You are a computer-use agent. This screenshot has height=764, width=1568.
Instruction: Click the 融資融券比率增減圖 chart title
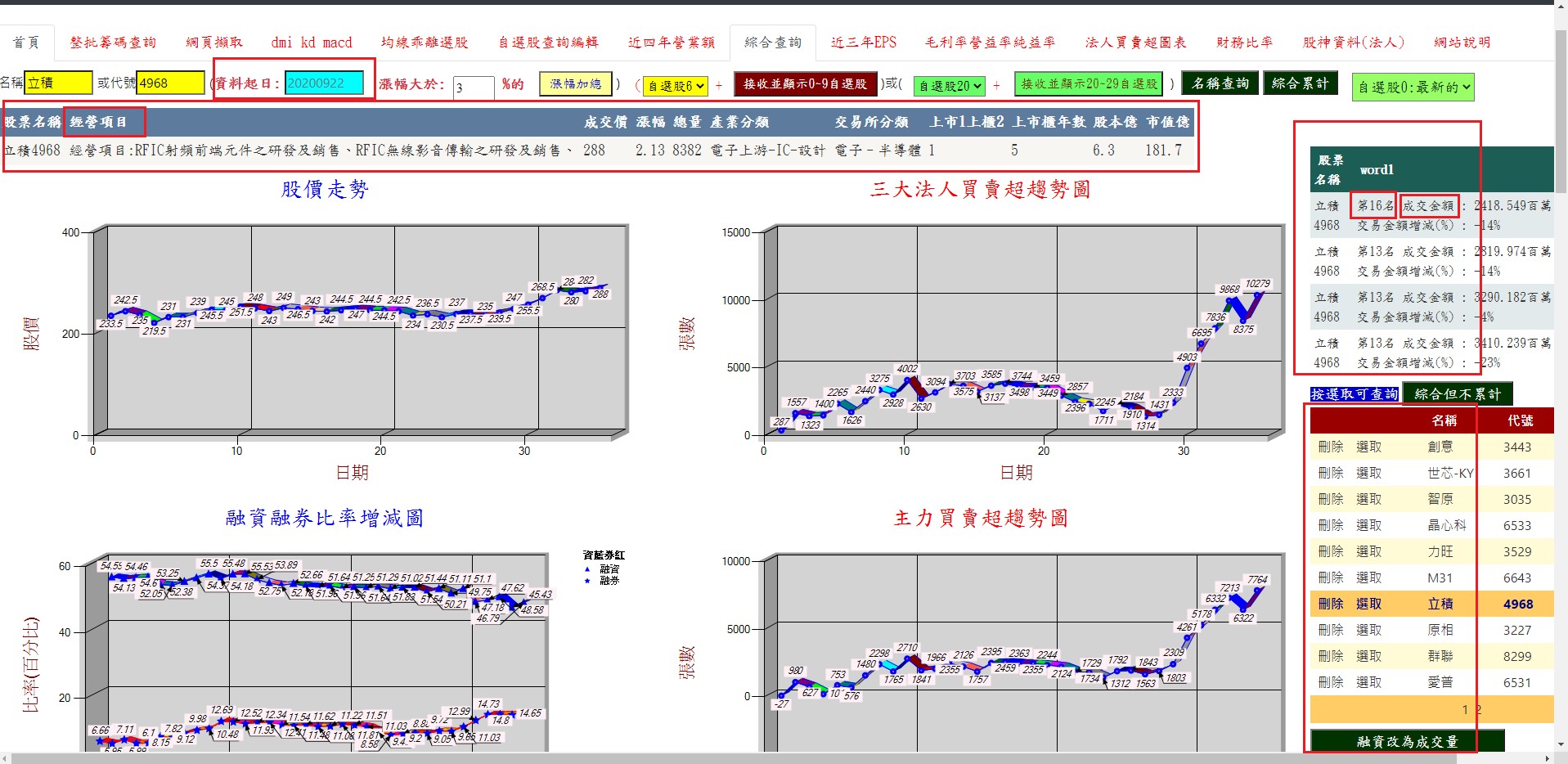[325, 518]
